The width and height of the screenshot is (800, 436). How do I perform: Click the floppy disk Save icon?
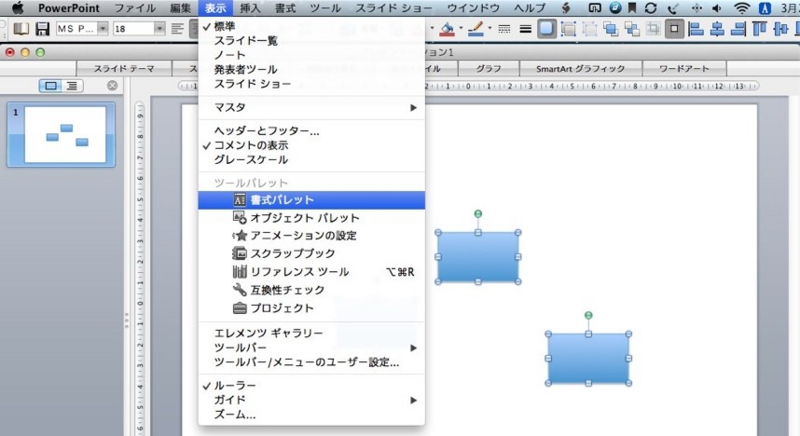tap(42, 29)
